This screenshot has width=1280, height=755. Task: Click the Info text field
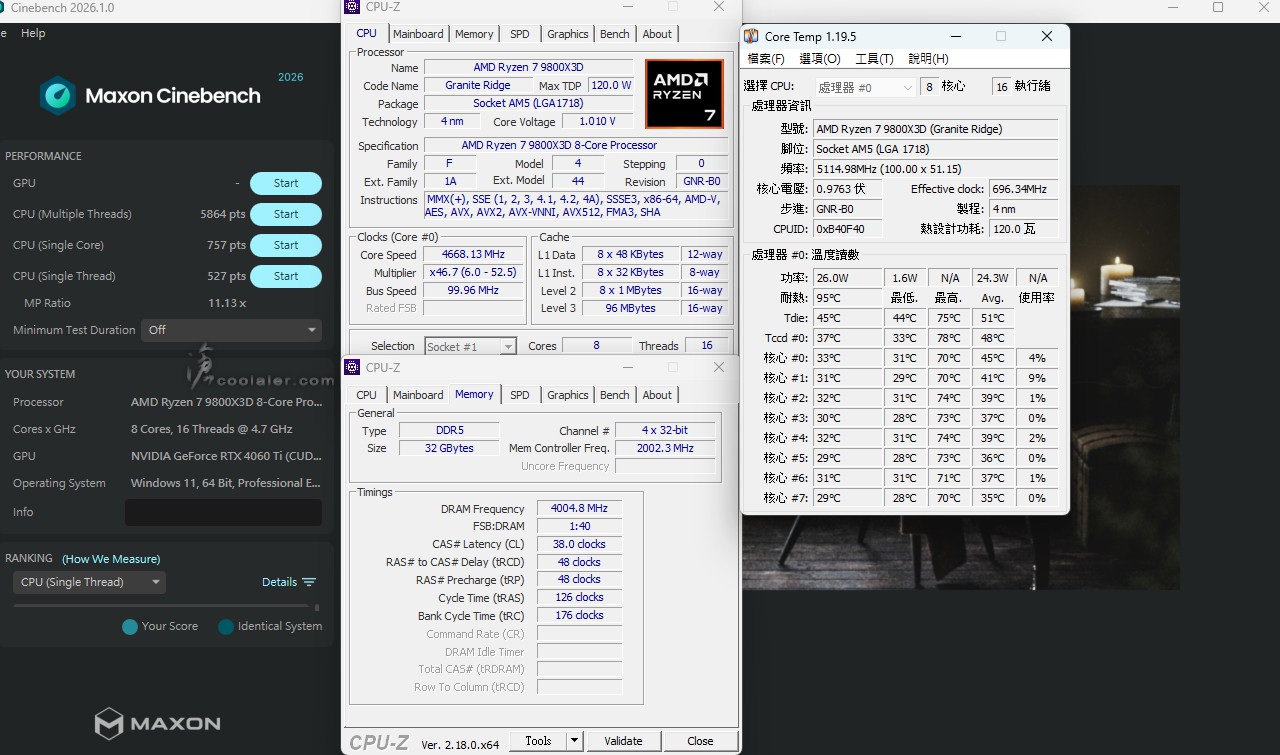point(223,512)
